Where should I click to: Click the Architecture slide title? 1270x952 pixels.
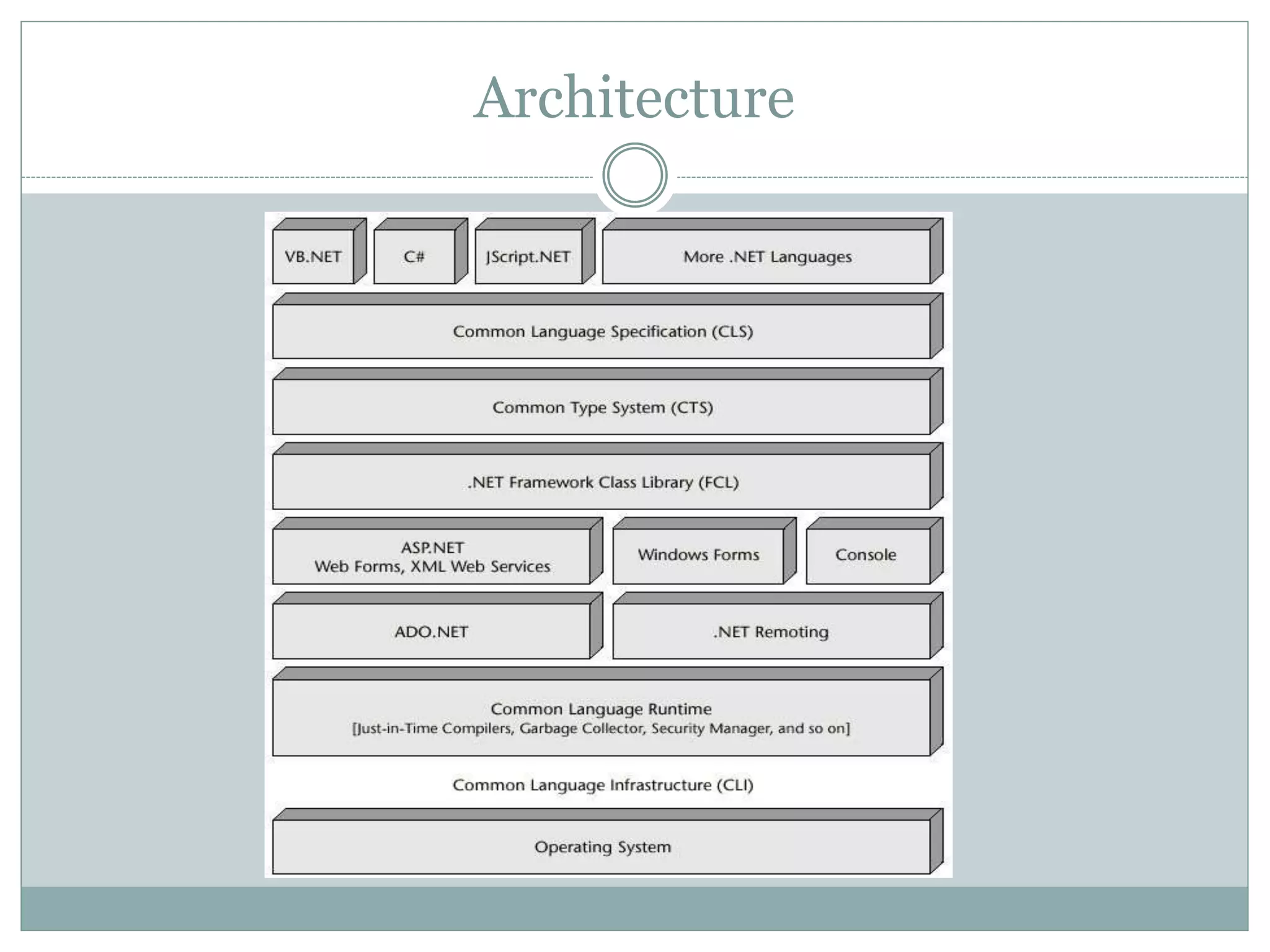coord(634,97)
